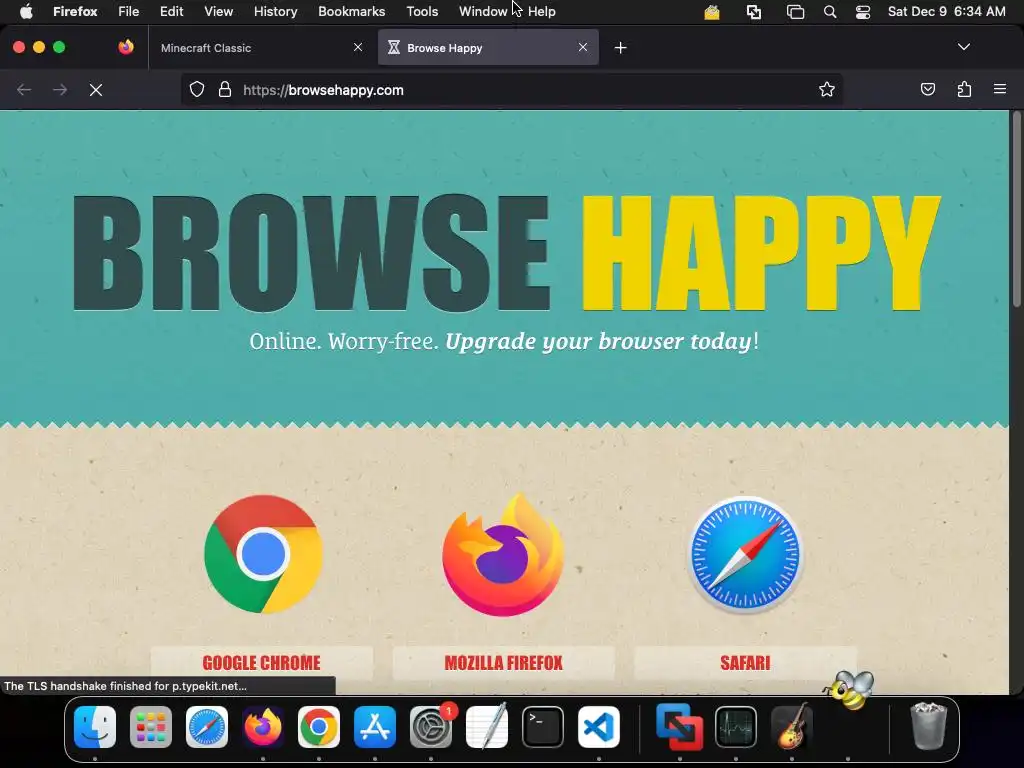
Task: Click the browsehappy.com address field
Action: click(513, 90)
